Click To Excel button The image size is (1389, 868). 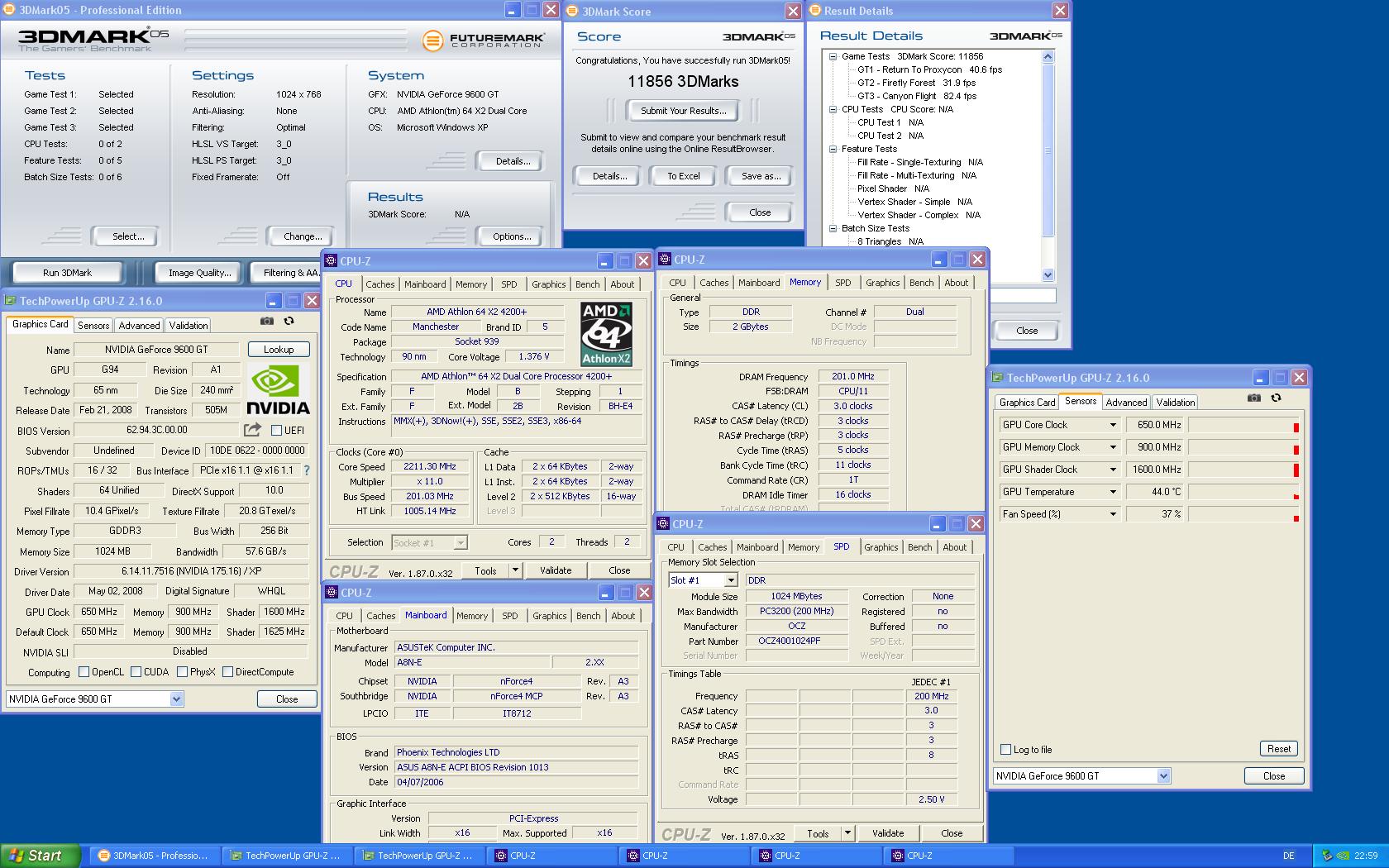tap(684, 176)
